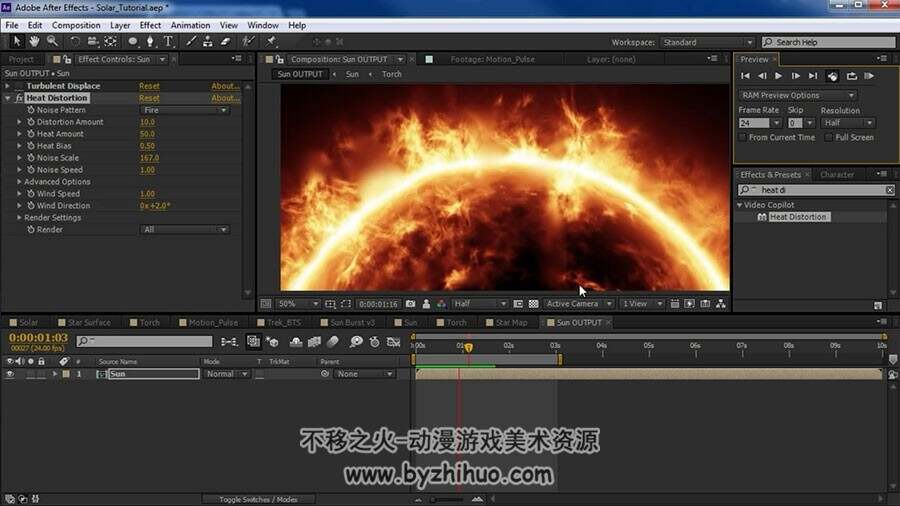Screen dimensions: 900x506
Task: Open Noise Pattern Fire dropdown
Action: (184, 110)
